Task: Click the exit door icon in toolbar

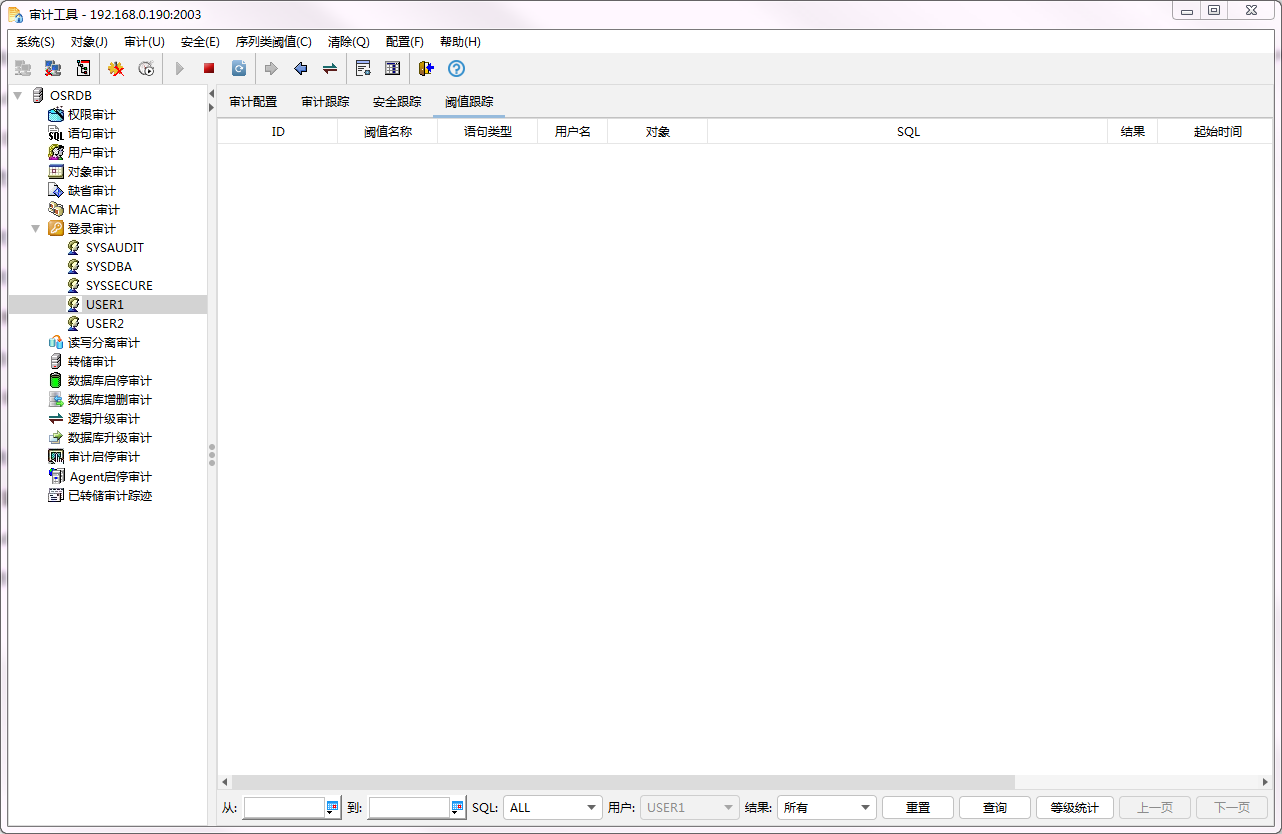Action: 426,68
